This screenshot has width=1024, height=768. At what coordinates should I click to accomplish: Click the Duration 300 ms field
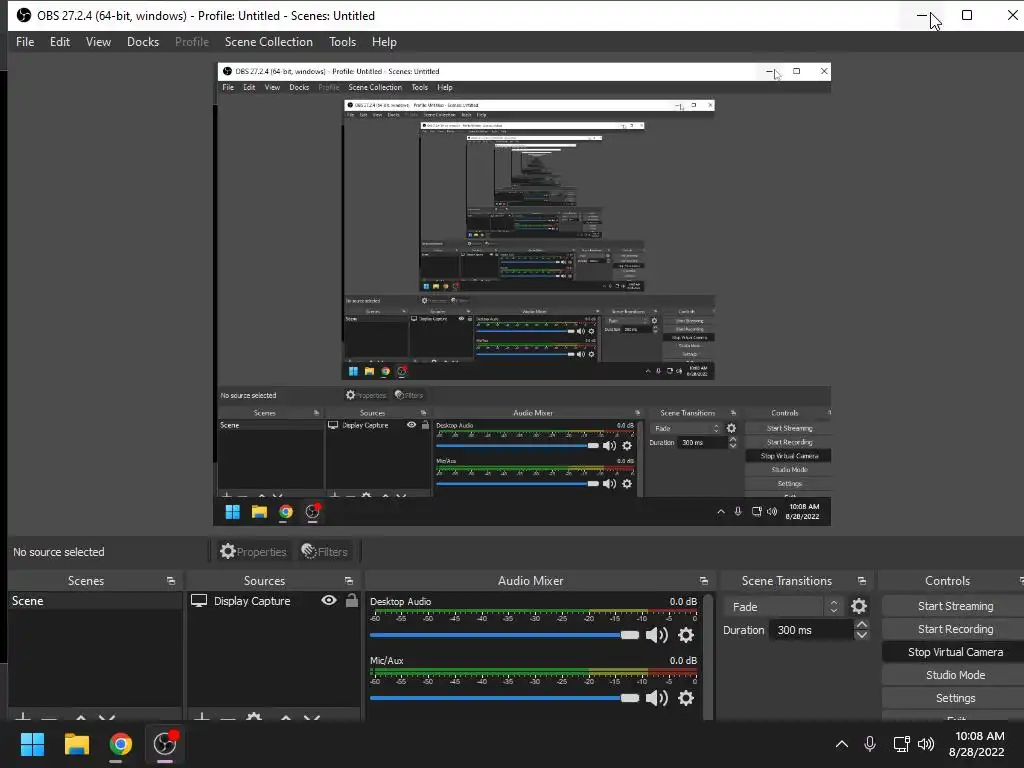[811, 630]
